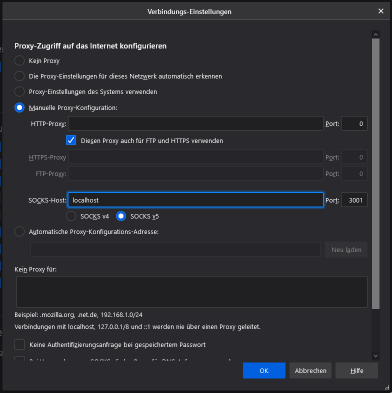The image size is (392, 393).
Task: Open help with the Hilfe button
Action: pyautogui.click(x=357, y=371)
